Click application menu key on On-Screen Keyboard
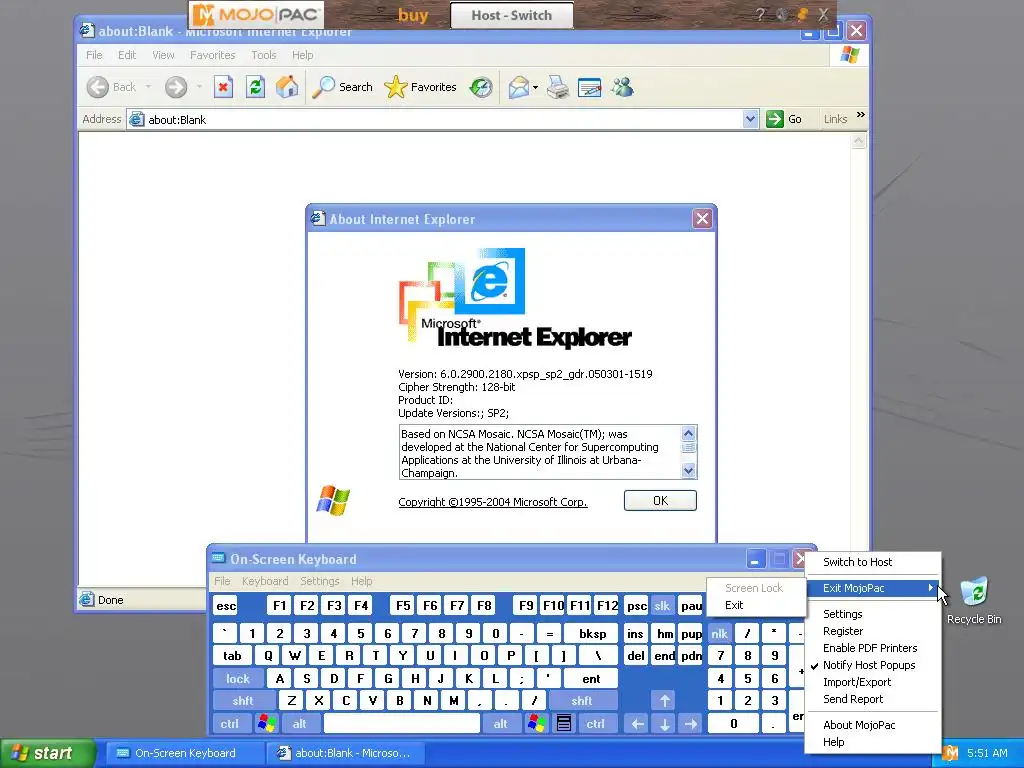 564,724
